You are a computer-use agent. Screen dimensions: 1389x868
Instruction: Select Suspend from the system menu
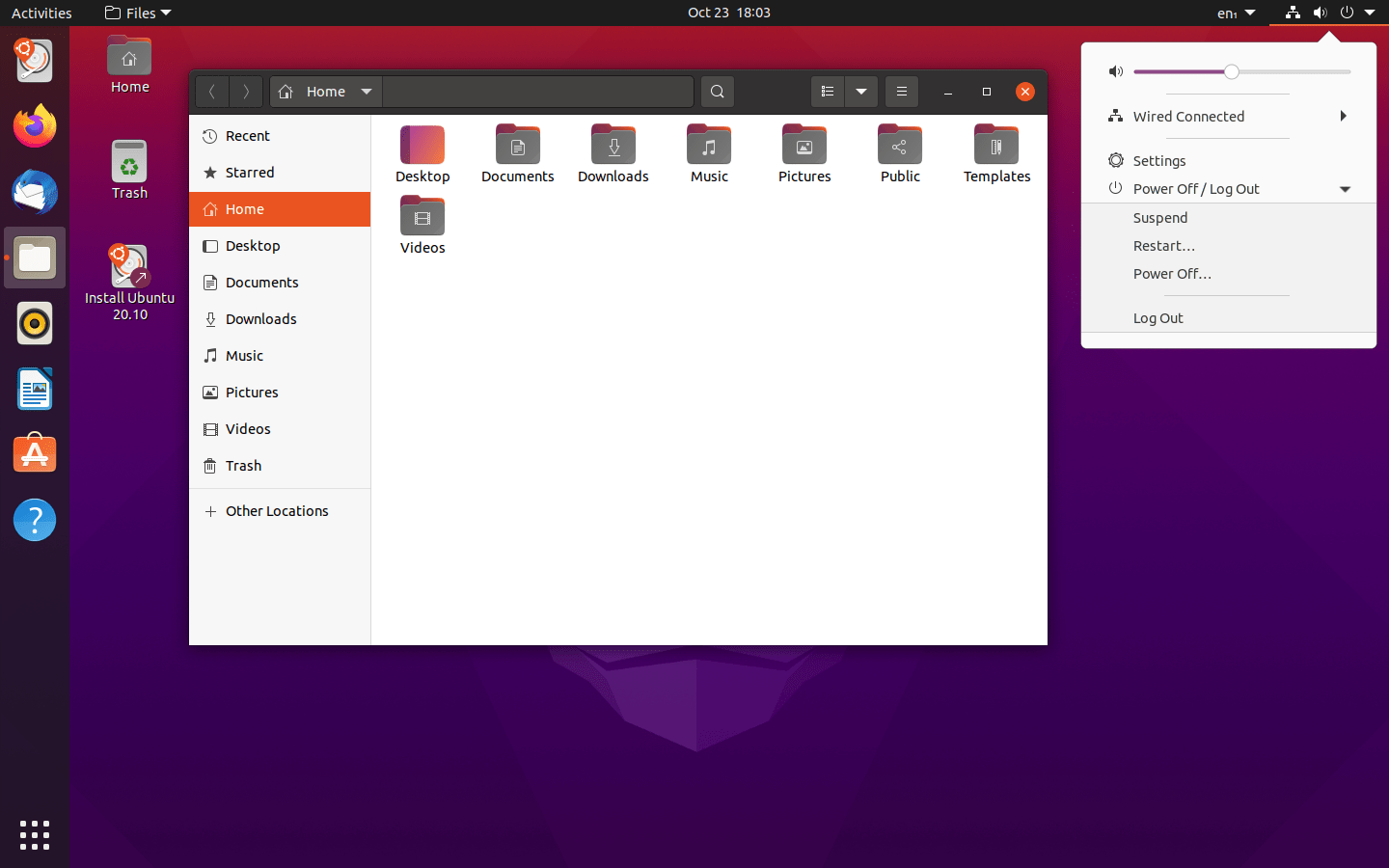(1160, 218)
